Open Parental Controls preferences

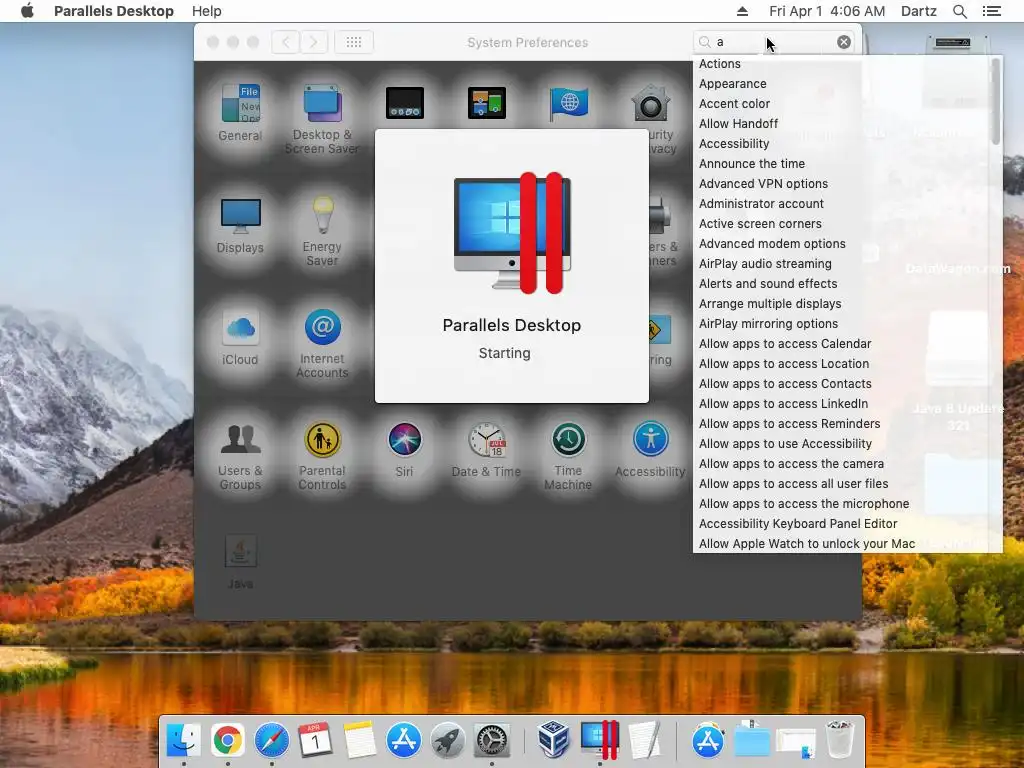322,455
